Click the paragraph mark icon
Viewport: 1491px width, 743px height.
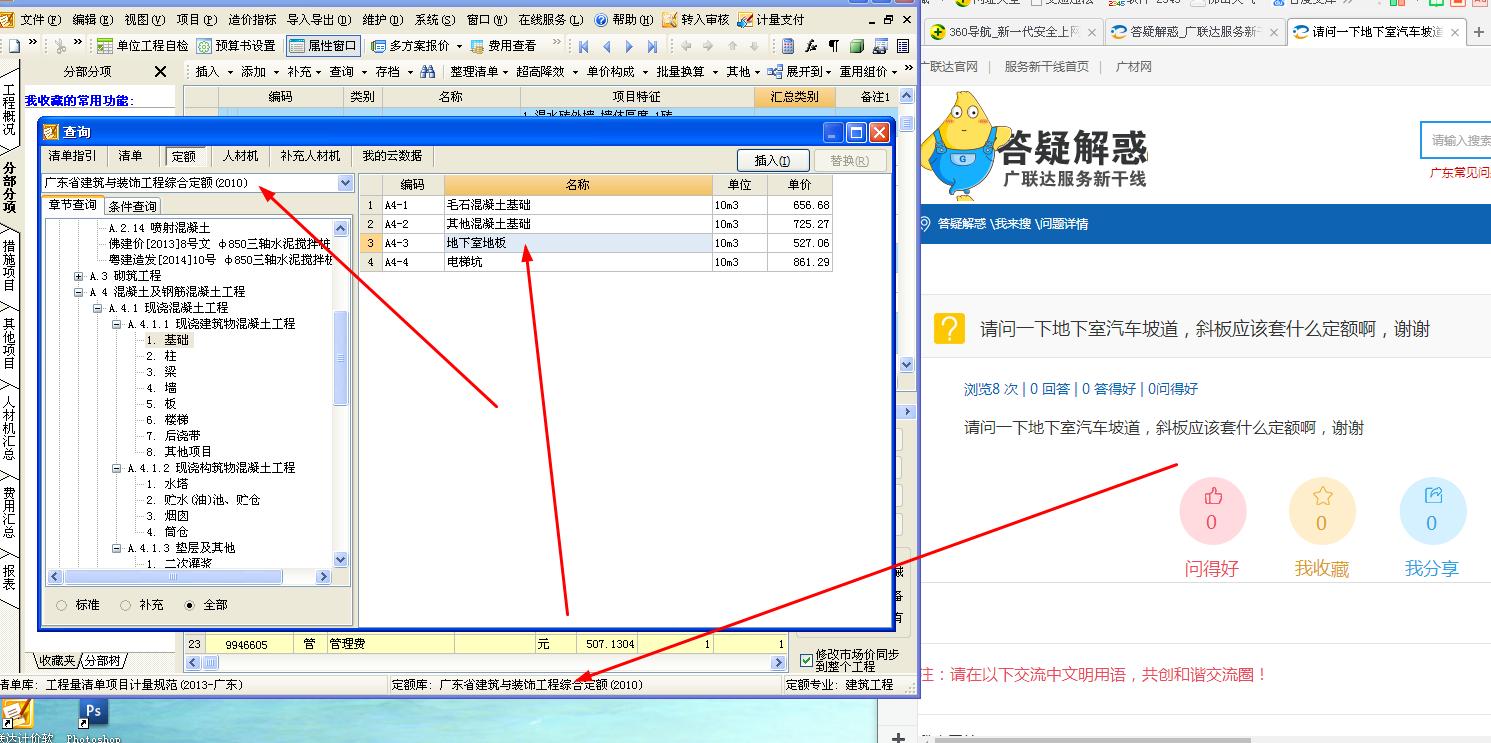pos(833,46)
